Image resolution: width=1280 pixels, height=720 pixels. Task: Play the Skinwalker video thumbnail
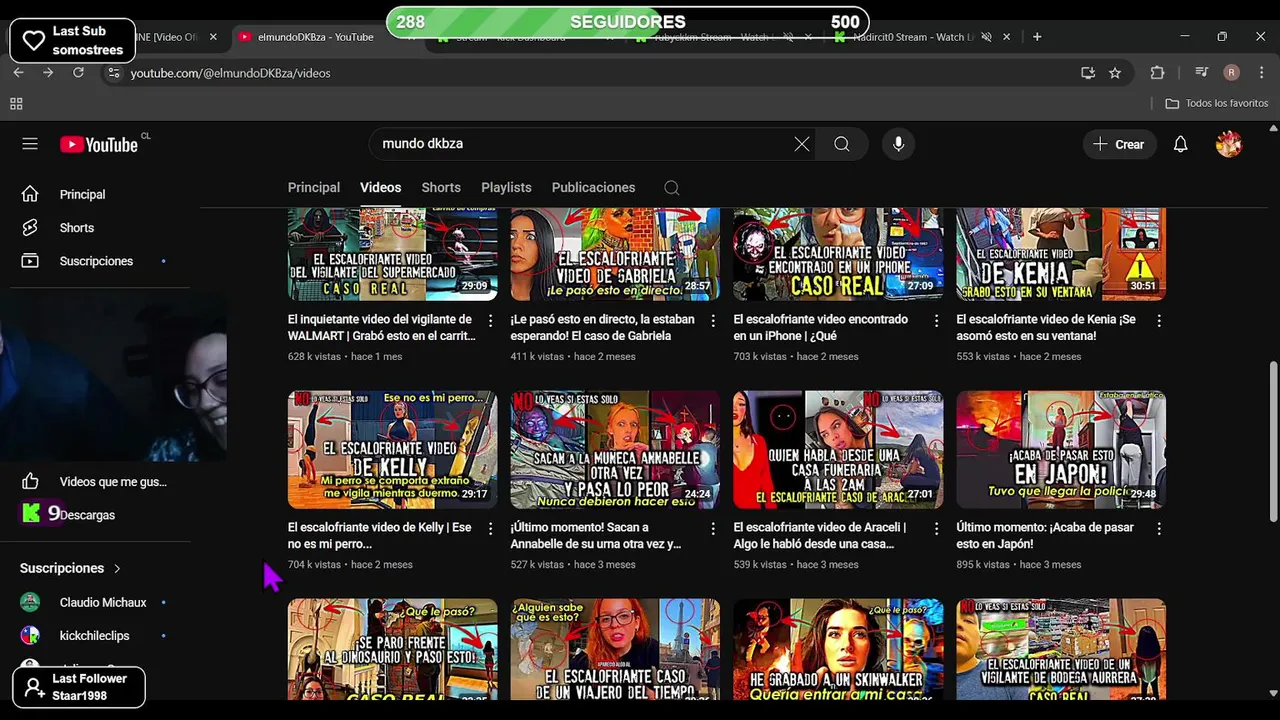[x=838, y=649]
